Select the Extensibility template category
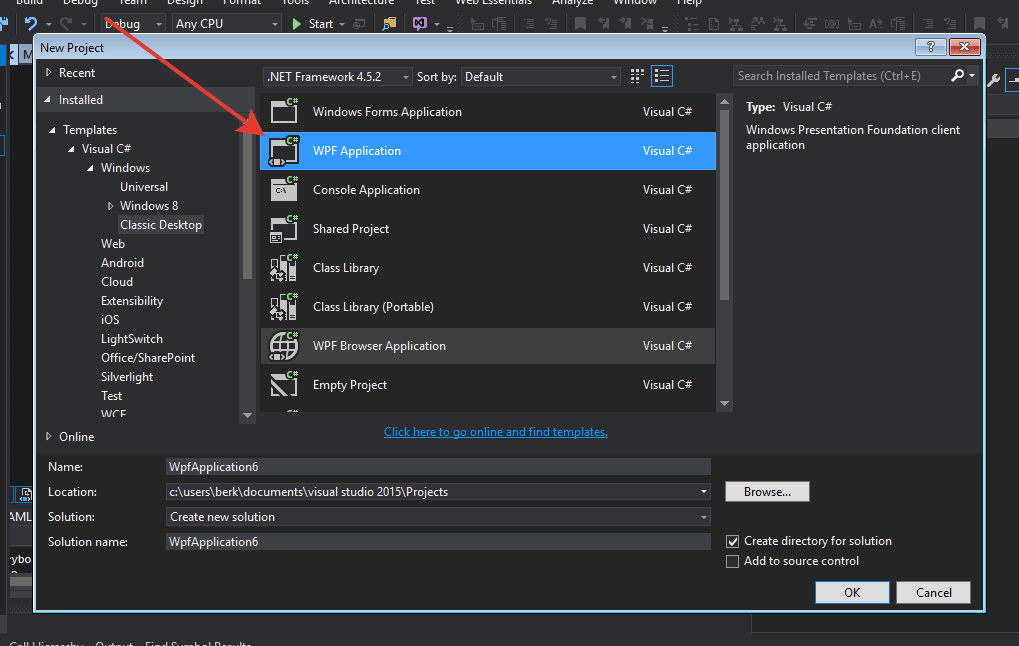Screen dimensions: 1019x646 pyautogui.click(x=132, y=301)
